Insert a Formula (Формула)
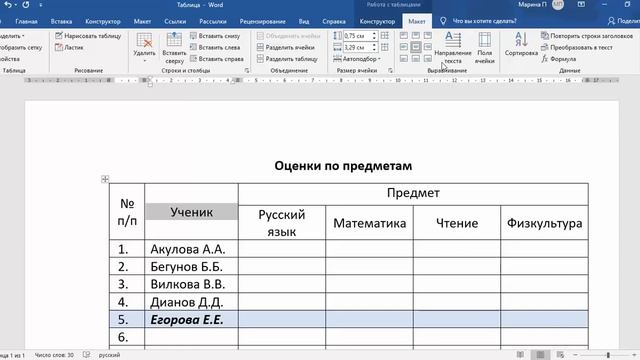Viewport: 640px width, 360px height. pyautogui.click(x=559, y=59)
